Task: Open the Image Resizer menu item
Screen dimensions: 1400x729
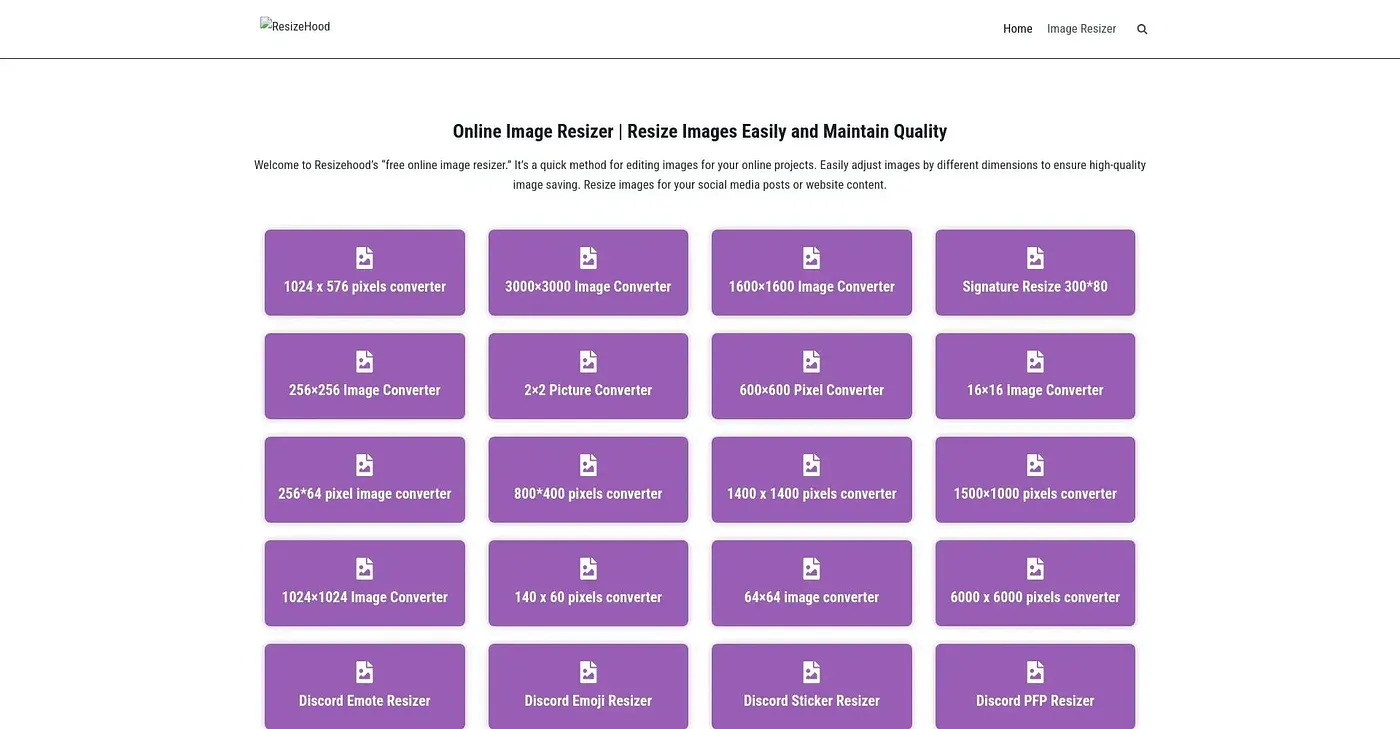Action: click(1081, 29)
